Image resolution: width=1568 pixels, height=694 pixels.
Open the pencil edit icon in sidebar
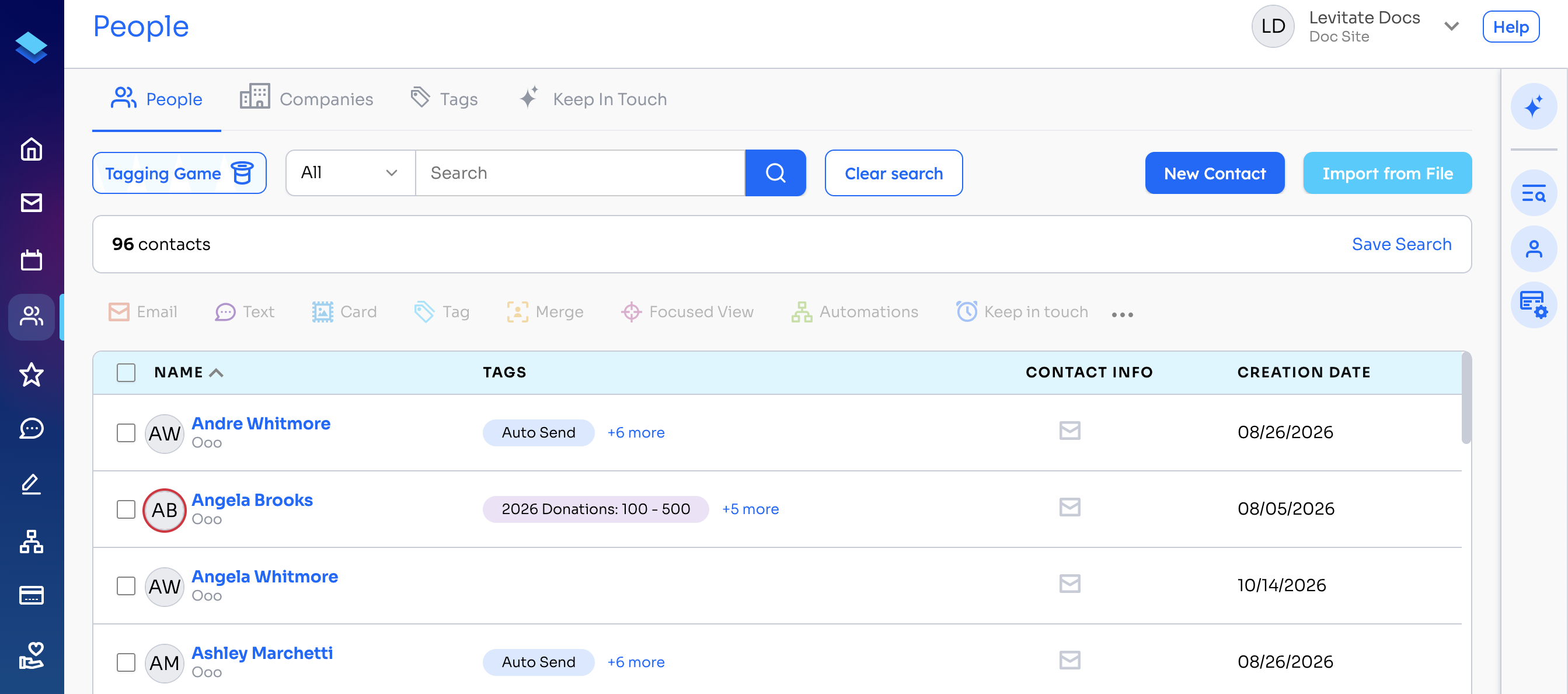(x=31, y=484)
